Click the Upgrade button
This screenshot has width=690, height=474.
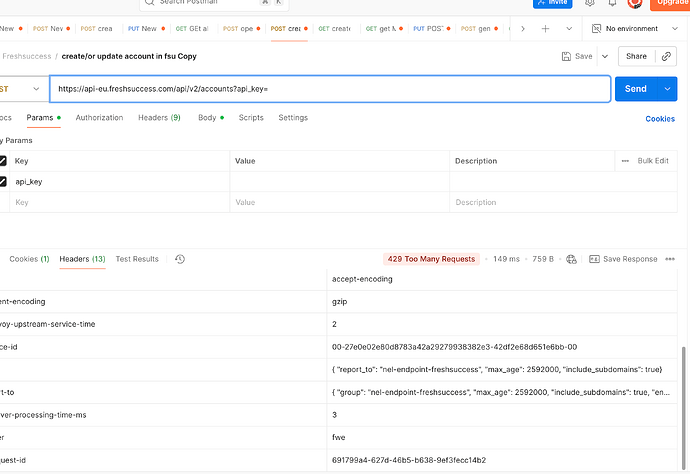tap(670, 4)
